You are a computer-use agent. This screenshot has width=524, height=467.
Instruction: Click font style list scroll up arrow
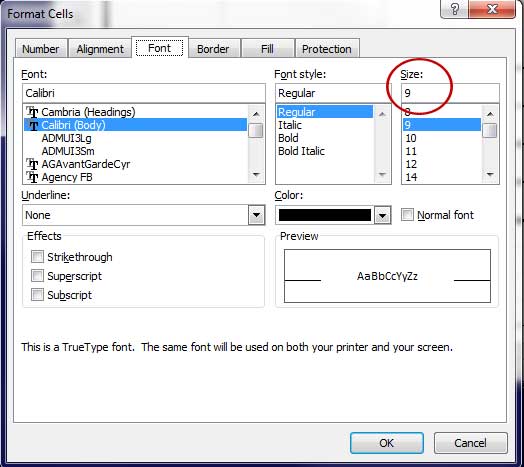(382, 114)
